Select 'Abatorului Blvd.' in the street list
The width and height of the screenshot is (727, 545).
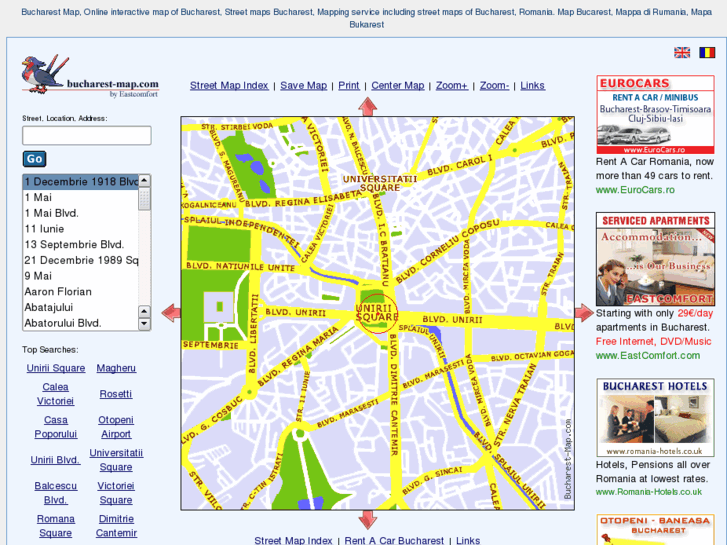(x=81, y=323)
